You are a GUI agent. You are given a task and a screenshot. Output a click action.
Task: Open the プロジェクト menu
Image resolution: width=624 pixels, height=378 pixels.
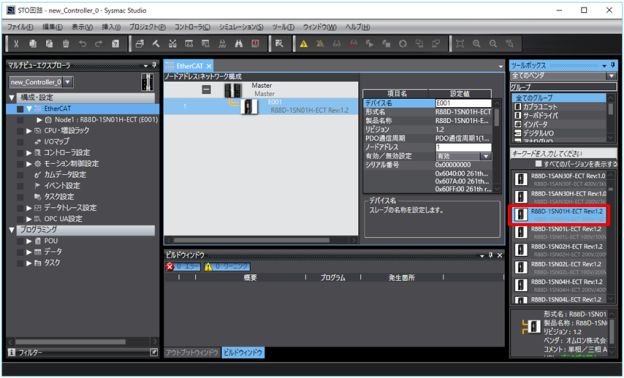147,27
